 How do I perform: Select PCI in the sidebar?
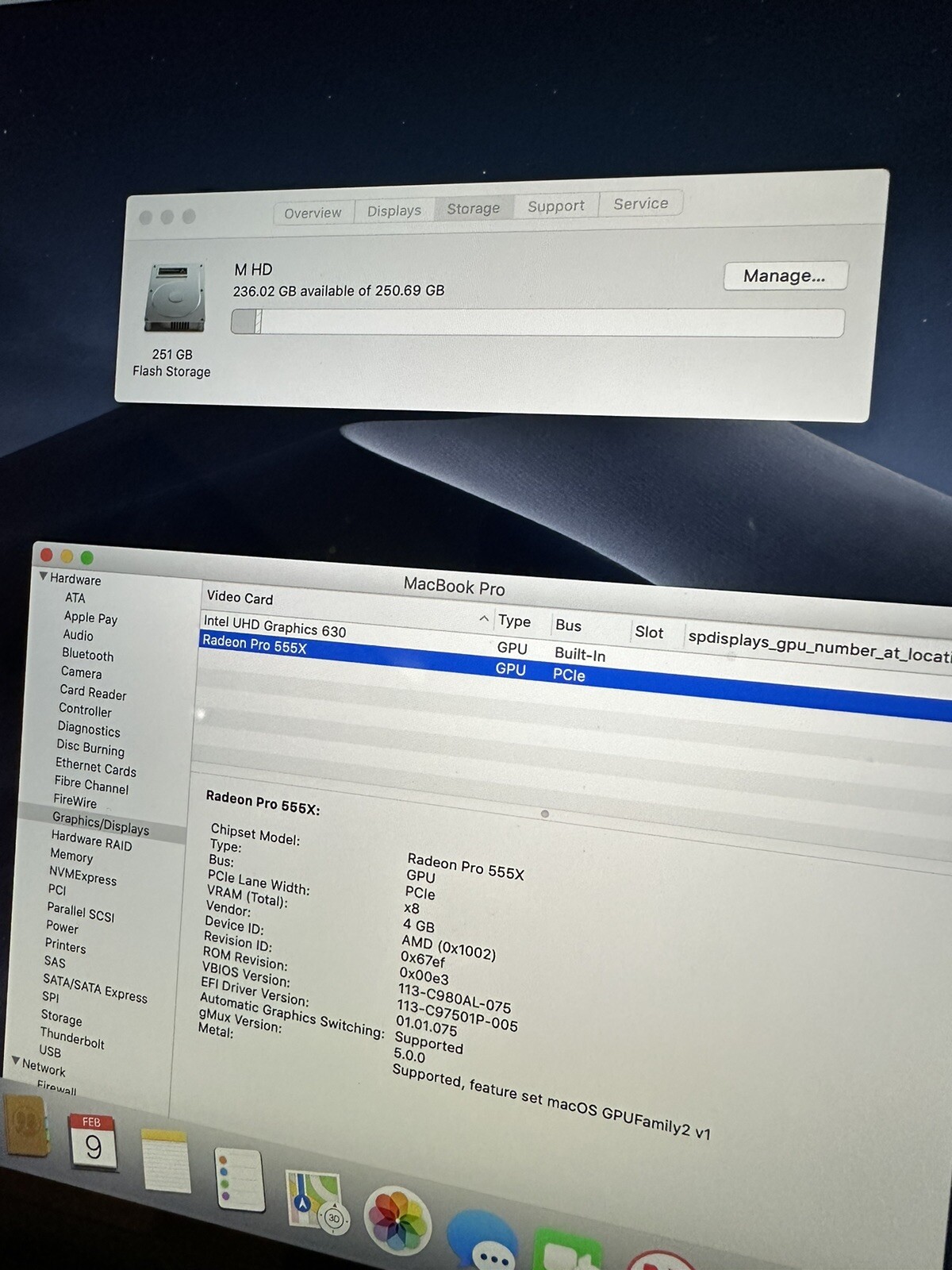point(57,890)
